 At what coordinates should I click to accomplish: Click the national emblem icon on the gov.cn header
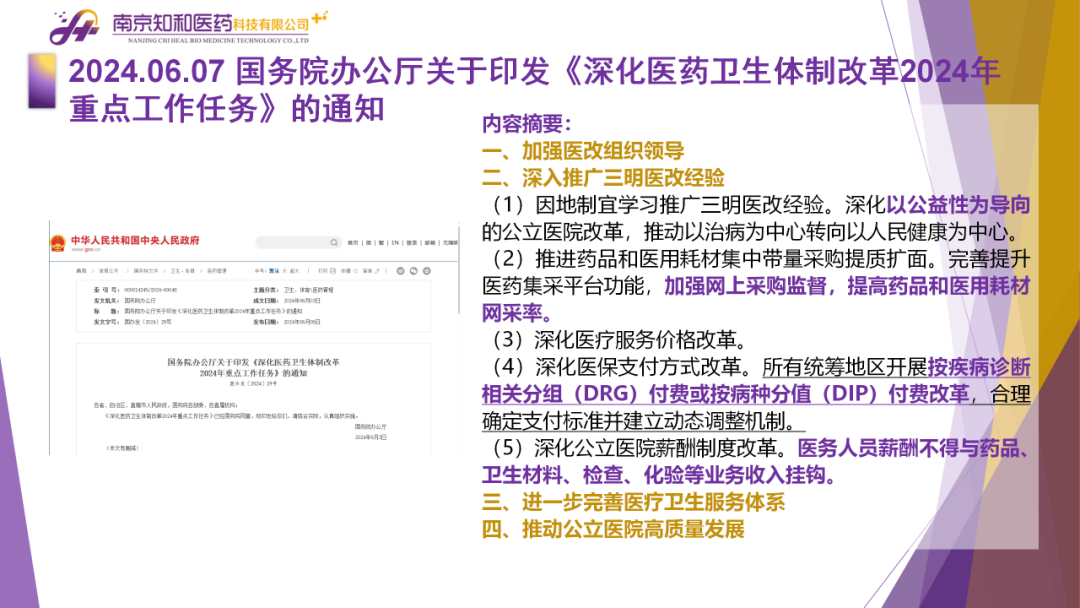point(58,243)
